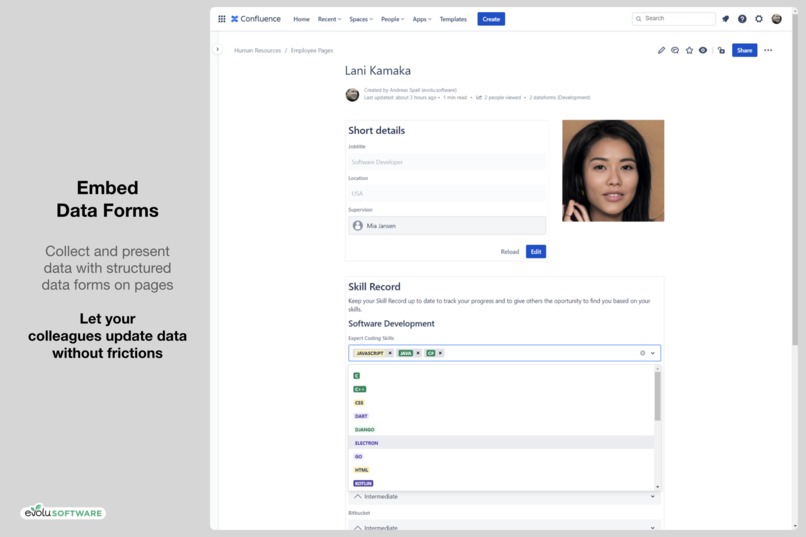Open the help question mark icon
Image resolution: width=806 pixels, height=537 pixels.
(742, 19)
